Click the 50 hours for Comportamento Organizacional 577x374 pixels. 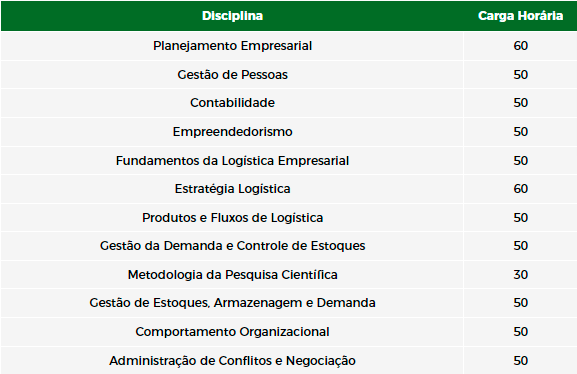(x=520, y=332)
